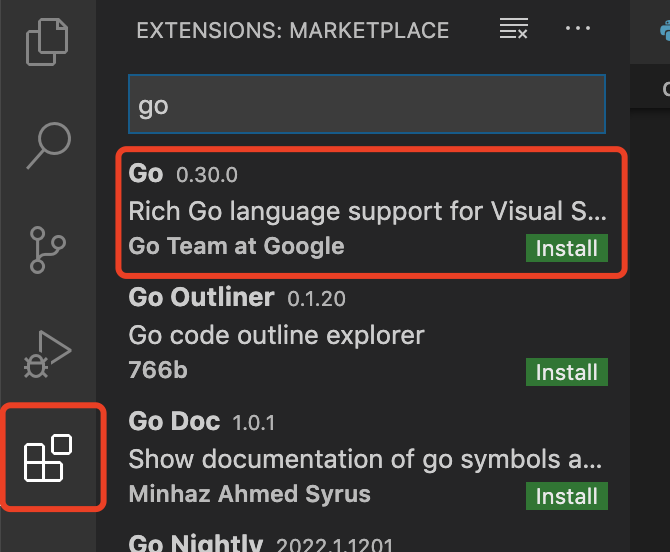
Task: Click the Python file icon in editor tab
Action: [x=665, y=31]
